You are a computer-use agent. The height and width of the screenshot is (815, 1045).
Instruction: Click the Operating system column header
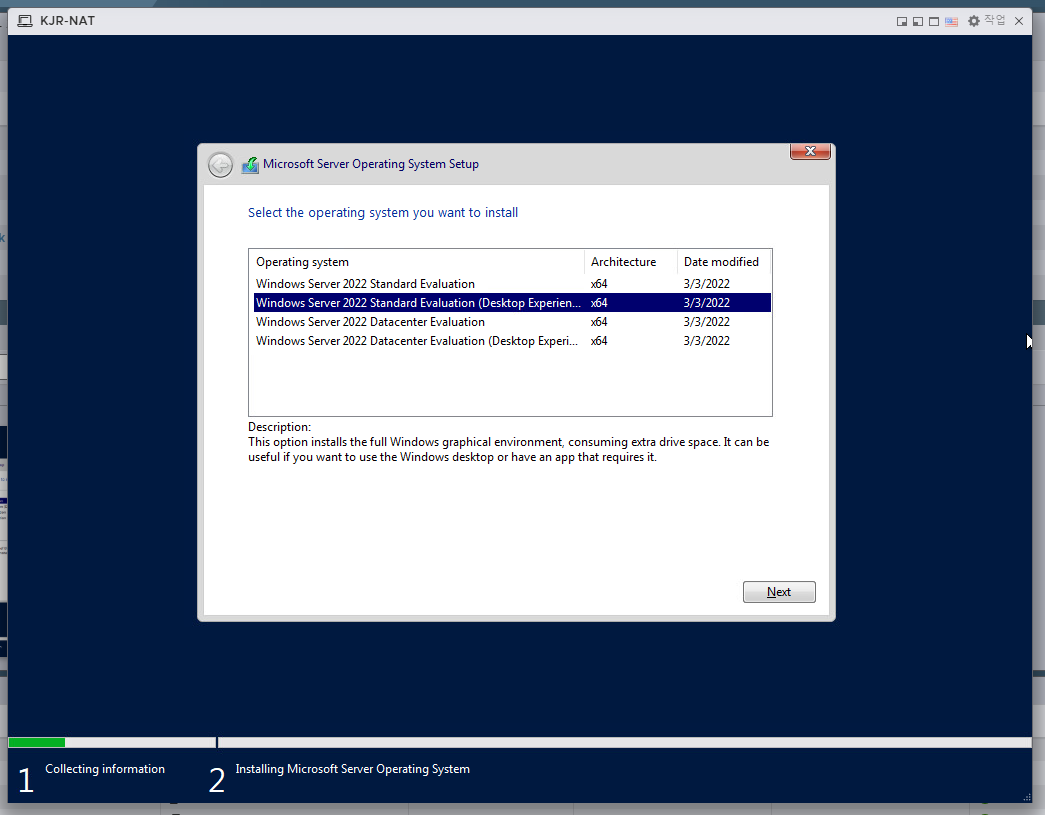pyautogui.click(x=417, y=262)
